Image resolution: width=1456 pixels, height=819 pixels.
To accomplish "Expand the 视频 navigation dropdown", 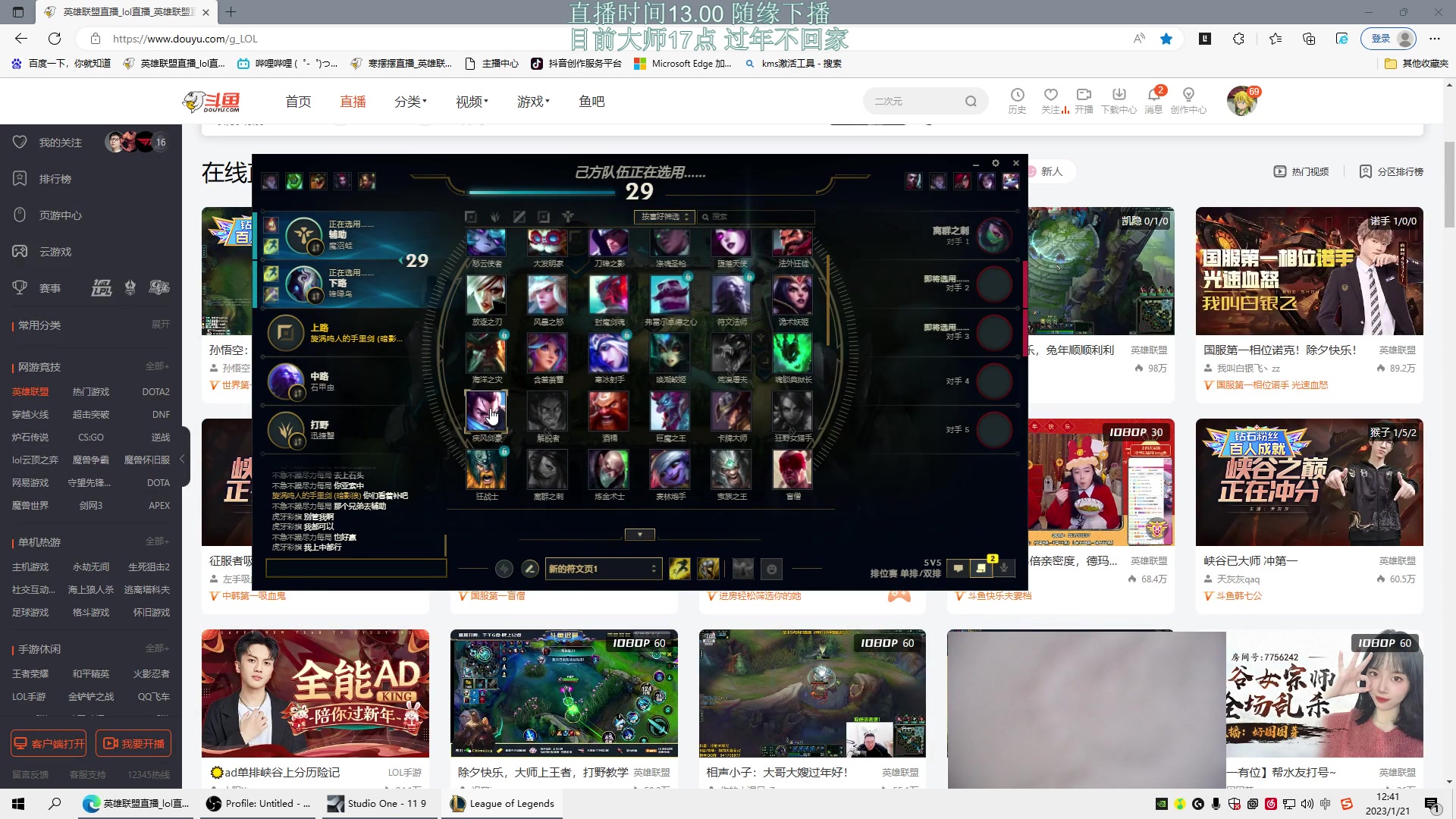I will pyautogui.click(x=472, y=102).
